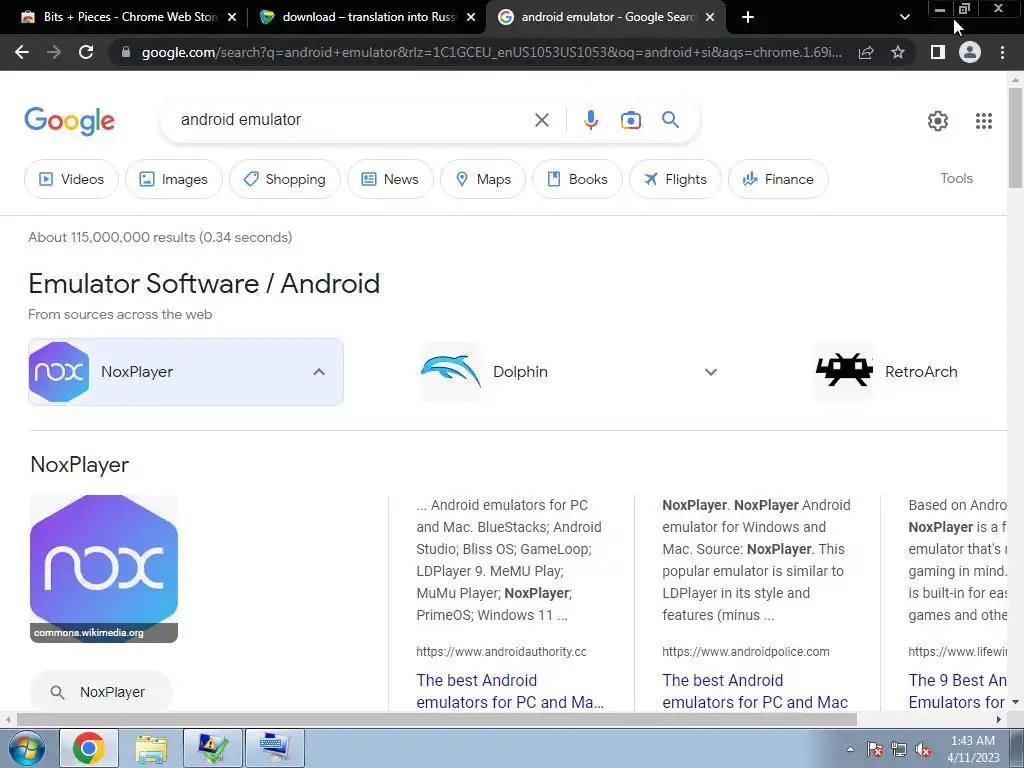Click the forward navigation arrow
The height and width of the screenshot is (768, 1024).
54,52
